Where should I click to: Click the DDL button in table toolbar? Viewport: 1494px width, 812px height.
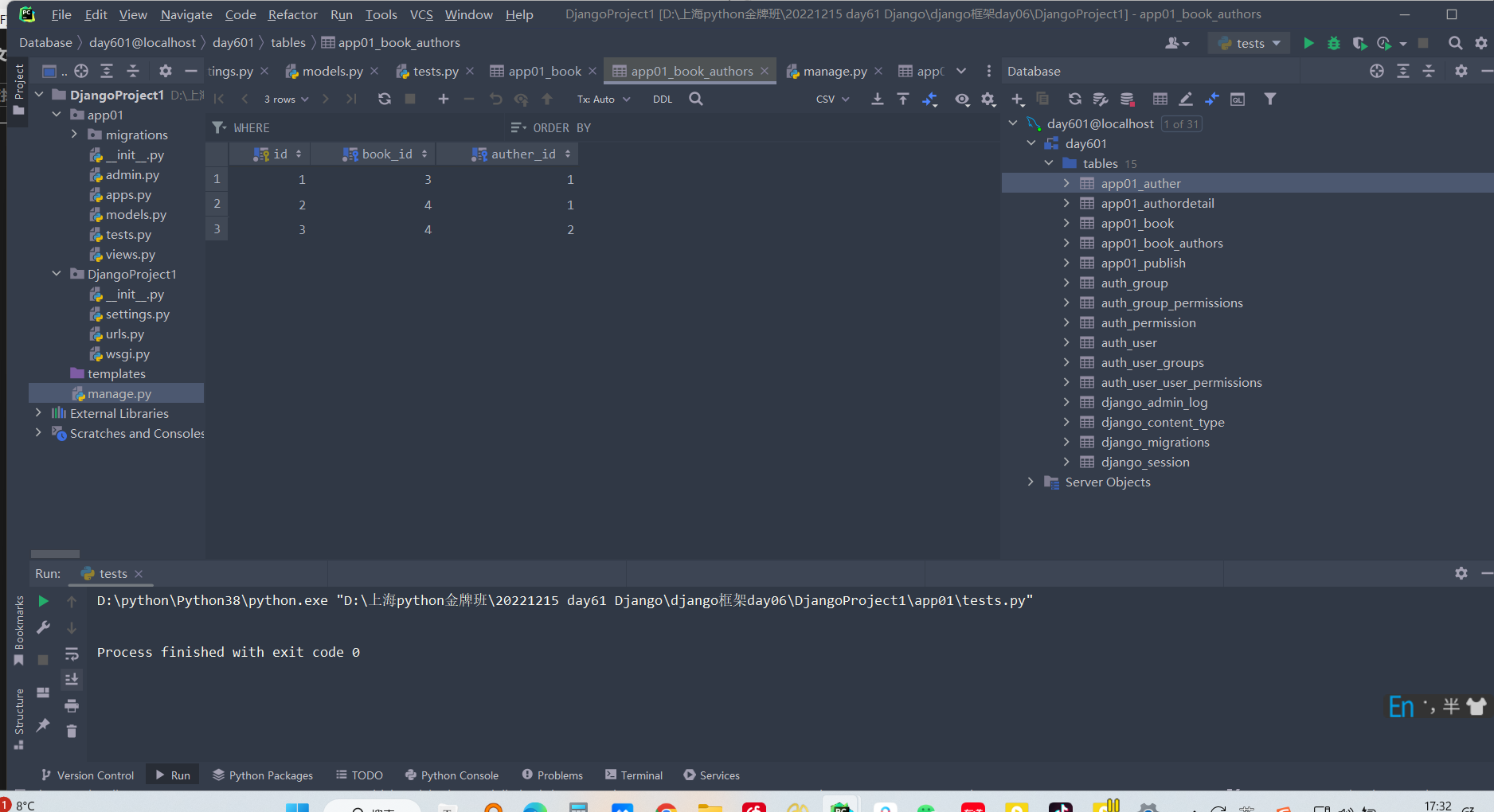663,99
